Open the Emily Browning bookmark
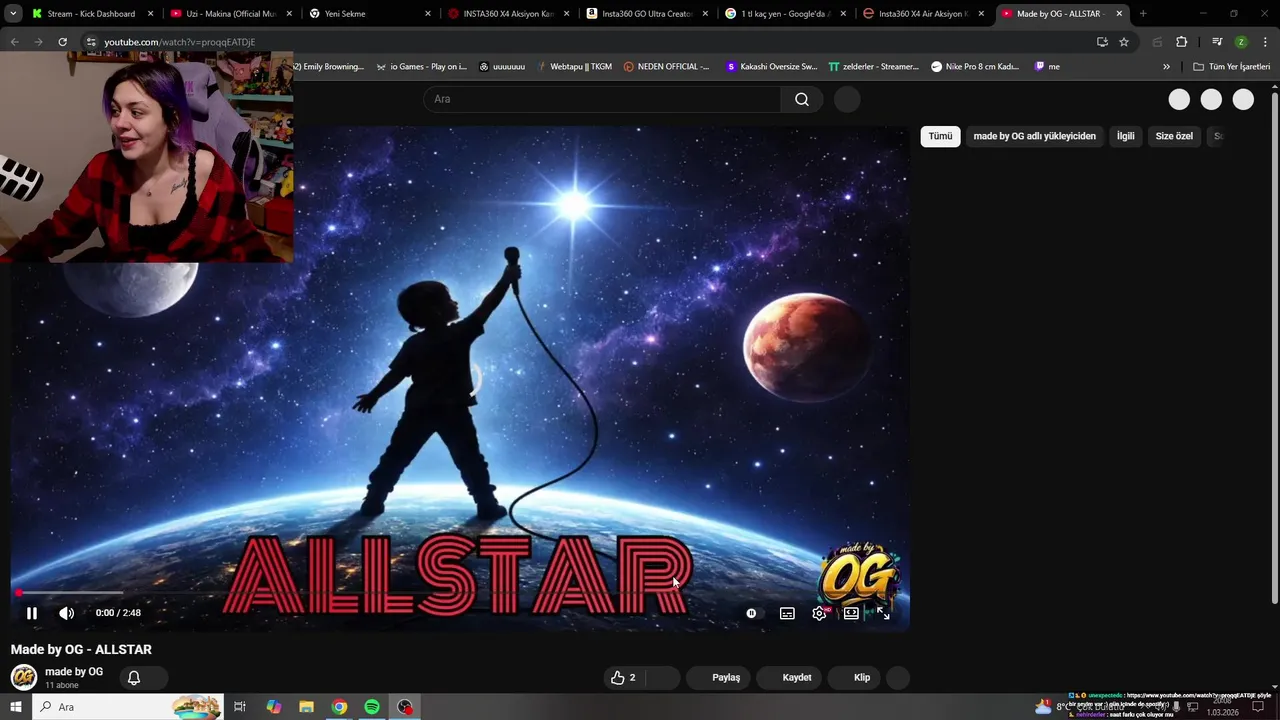This screenshot has width=1280, height=720. point(330,67)
